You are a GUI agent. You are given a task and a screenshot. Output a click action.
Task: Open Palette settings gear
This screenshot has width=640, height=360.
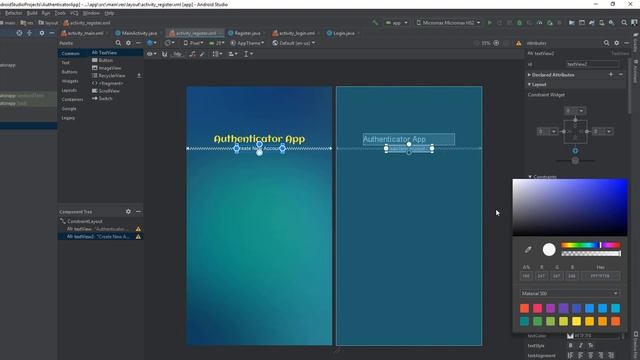128,43
